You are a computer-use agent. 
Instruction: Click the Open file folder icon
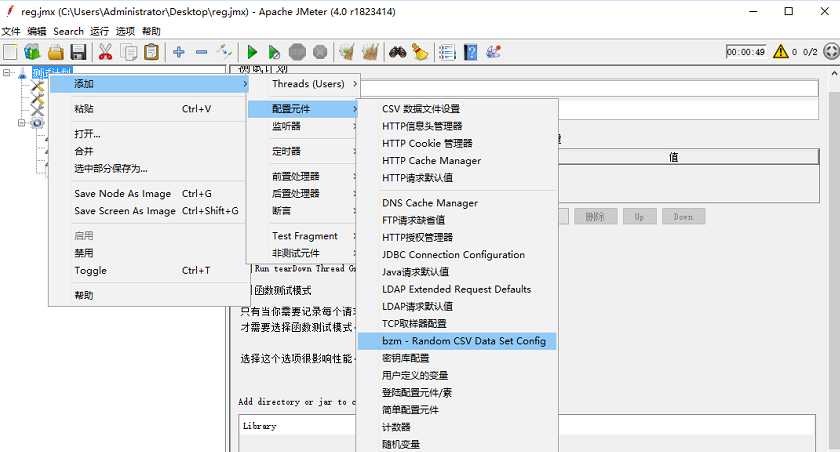tap(56, 52)
